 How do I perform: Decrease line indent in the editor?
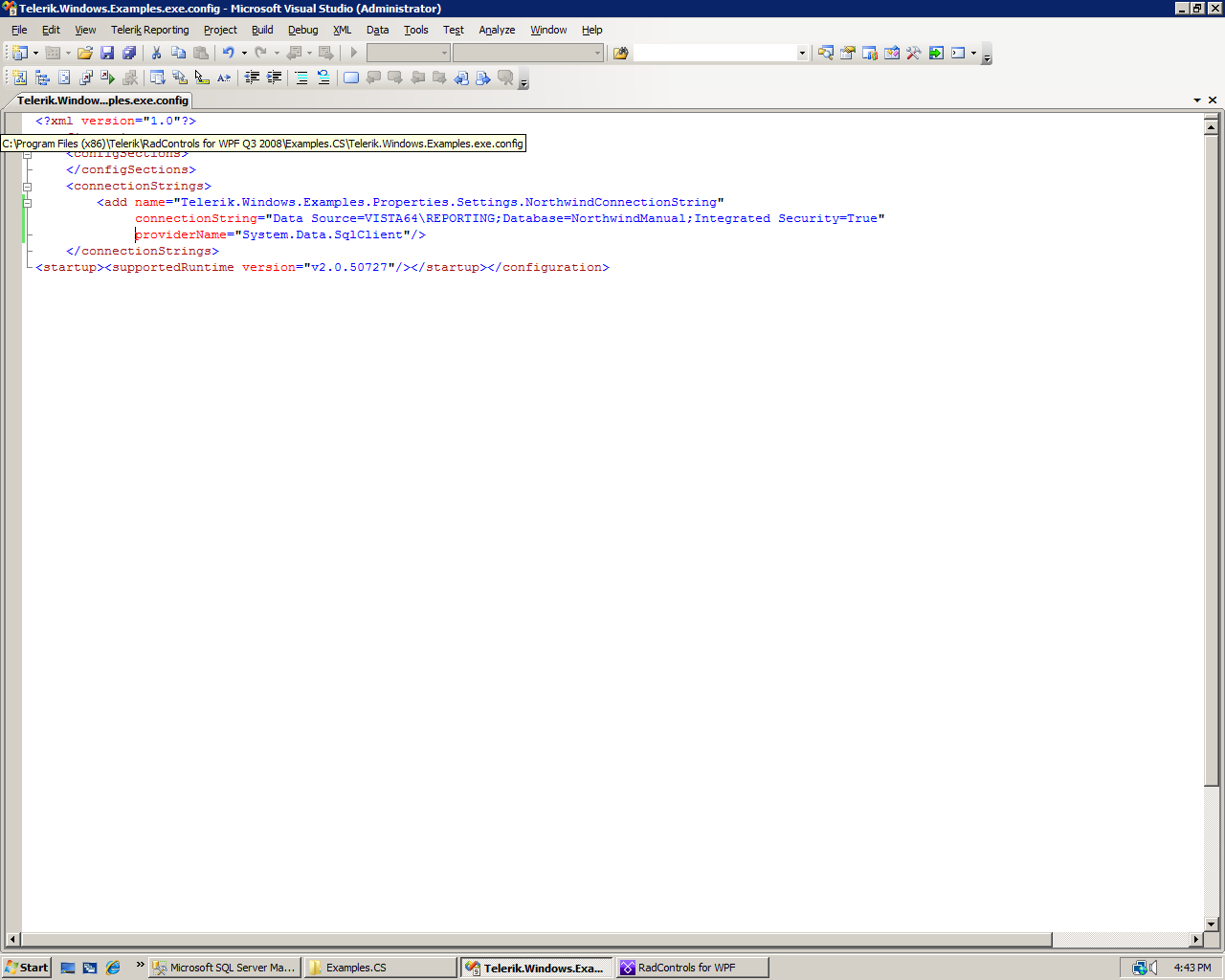tap(252, 78)
